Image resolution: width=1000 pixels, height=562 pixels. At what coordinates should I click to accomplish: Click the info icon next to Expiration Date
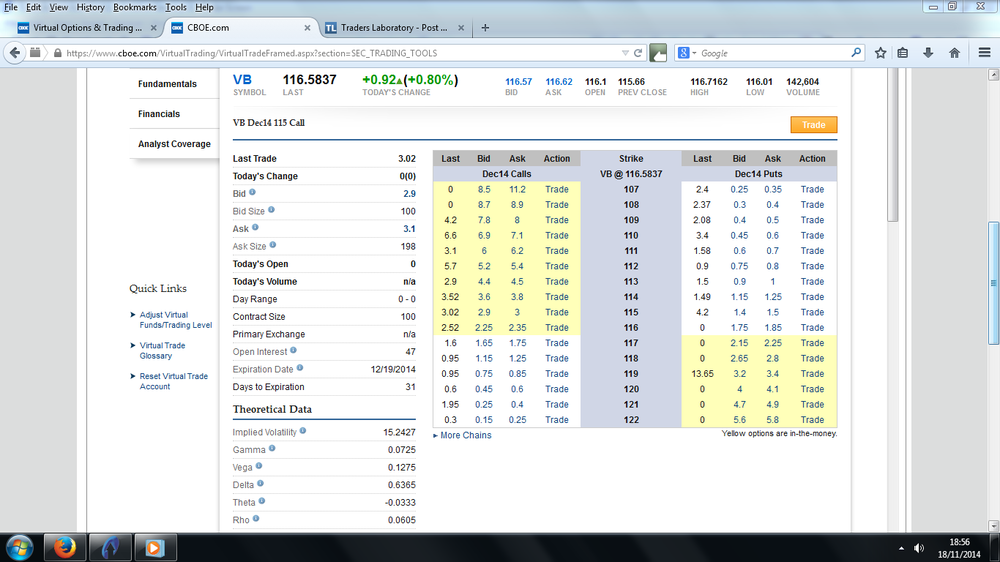click(x=300, y=368)
